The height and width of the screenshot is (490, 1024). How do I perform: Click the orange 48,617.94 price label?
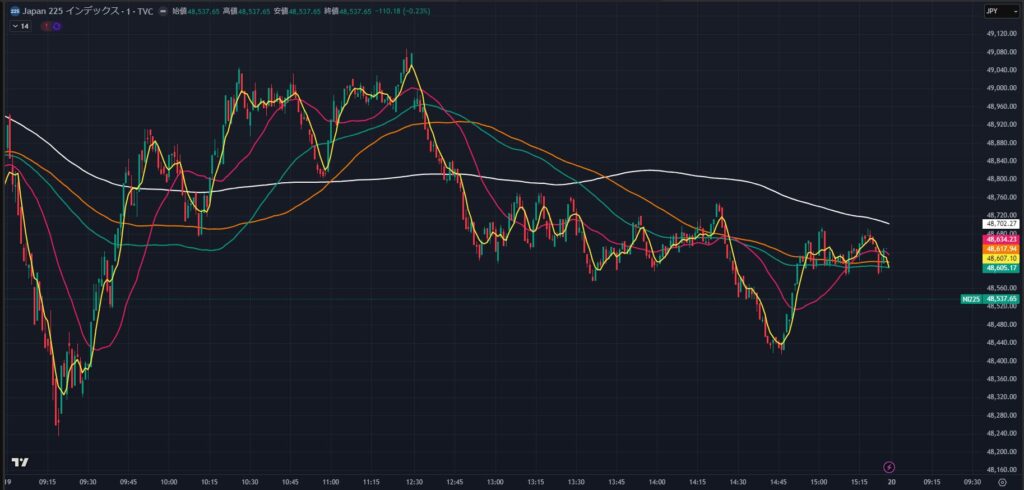coord(1000,249)
